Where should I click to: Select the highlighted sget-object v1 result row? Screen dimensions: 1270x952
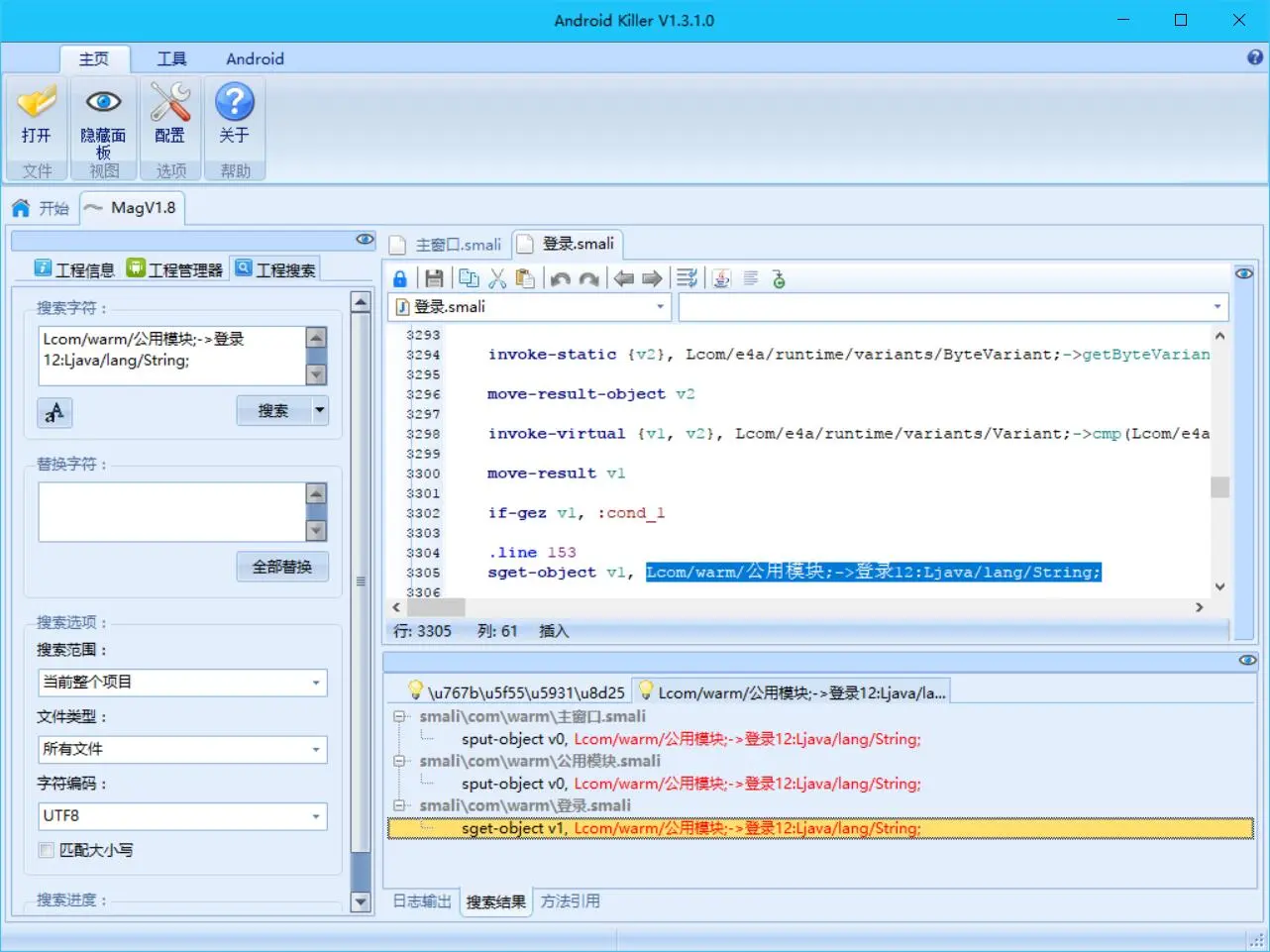(x=820, y=828)
